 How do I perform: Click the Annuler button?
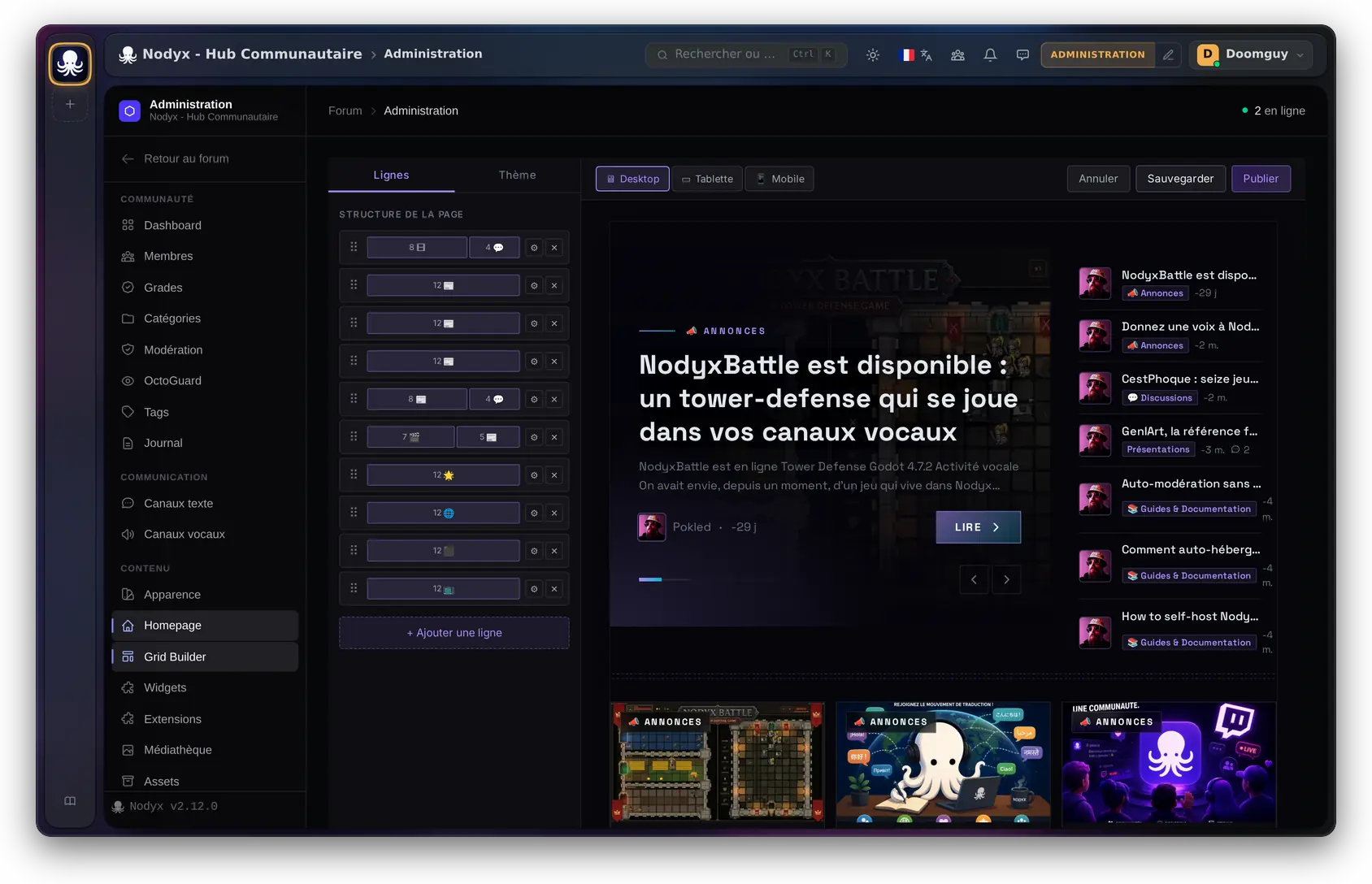click(x=1098, y=179)
